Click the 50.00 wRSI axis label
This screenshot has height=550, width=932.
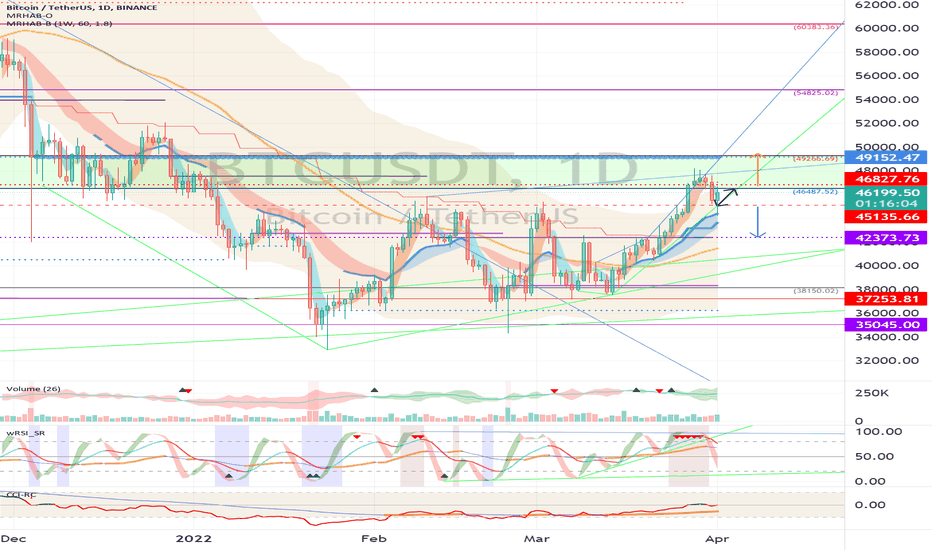point(874,457)
